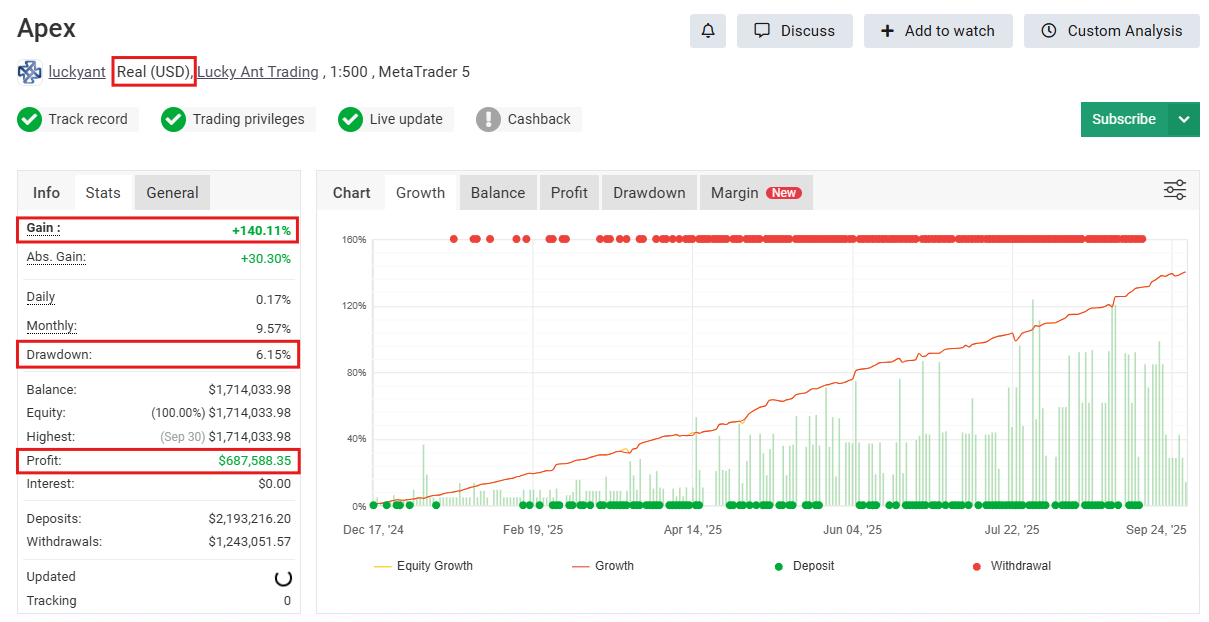
Task: Open the Lucky Ant Trading broker link
Action: tap(258, 72)
